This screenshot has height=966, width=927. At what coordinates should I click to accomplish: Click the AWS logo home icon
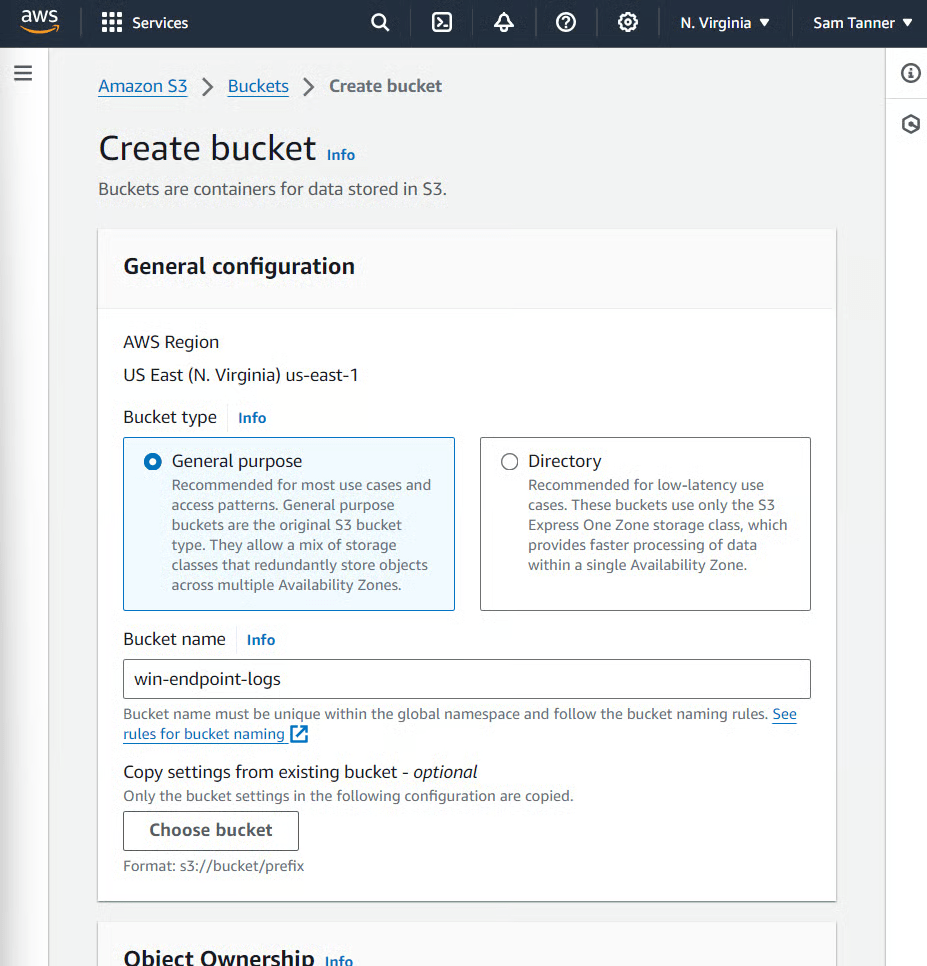pos(39,22)
